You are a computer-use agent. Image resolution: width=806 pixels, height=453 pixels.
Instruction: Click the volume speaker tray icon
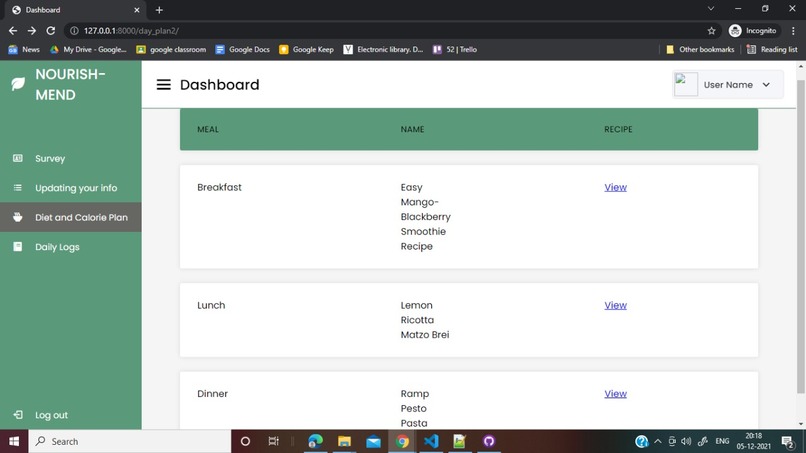point(686,441)
